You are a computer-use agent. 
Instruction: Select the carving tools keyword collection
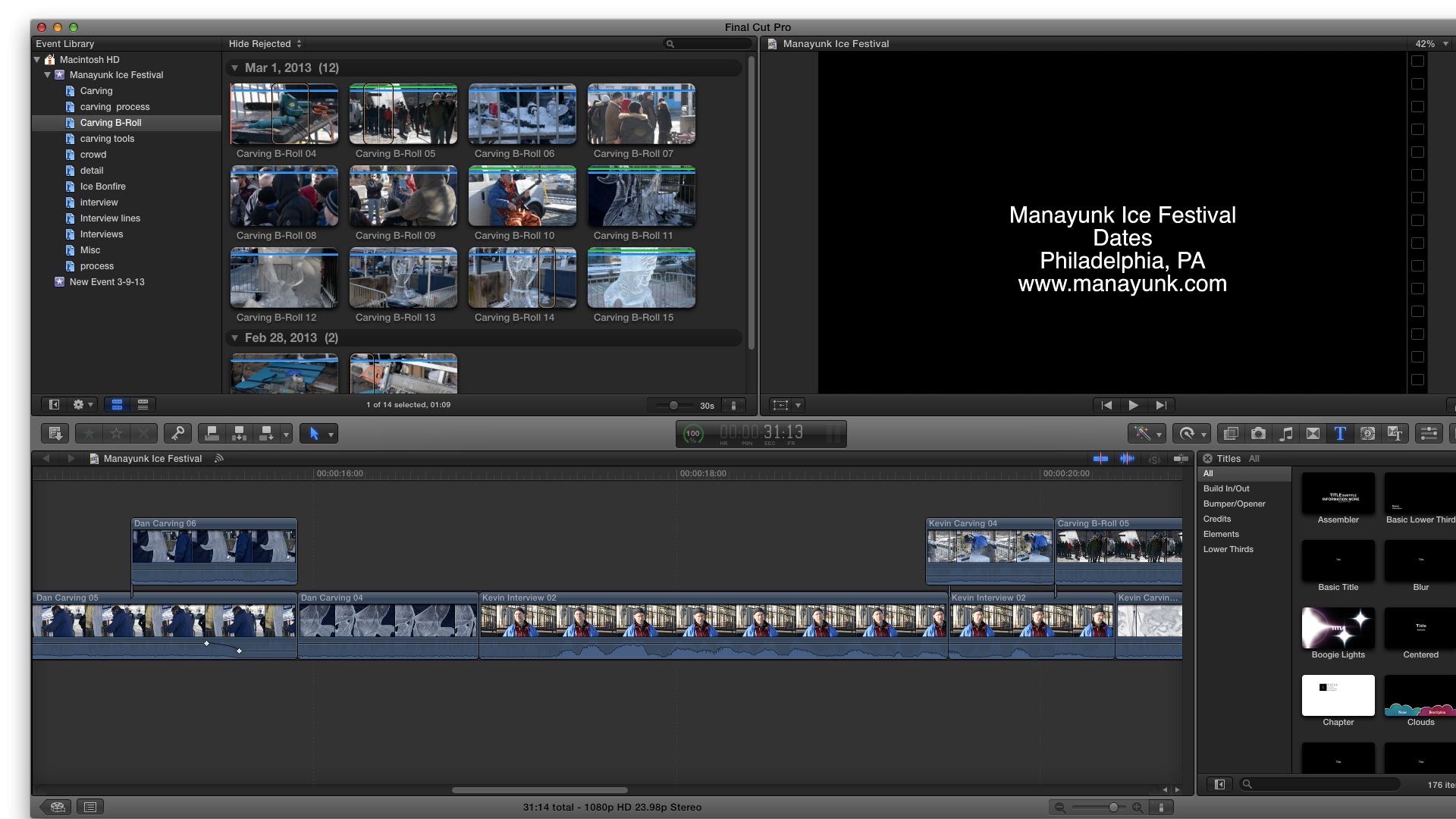(107, 139)
